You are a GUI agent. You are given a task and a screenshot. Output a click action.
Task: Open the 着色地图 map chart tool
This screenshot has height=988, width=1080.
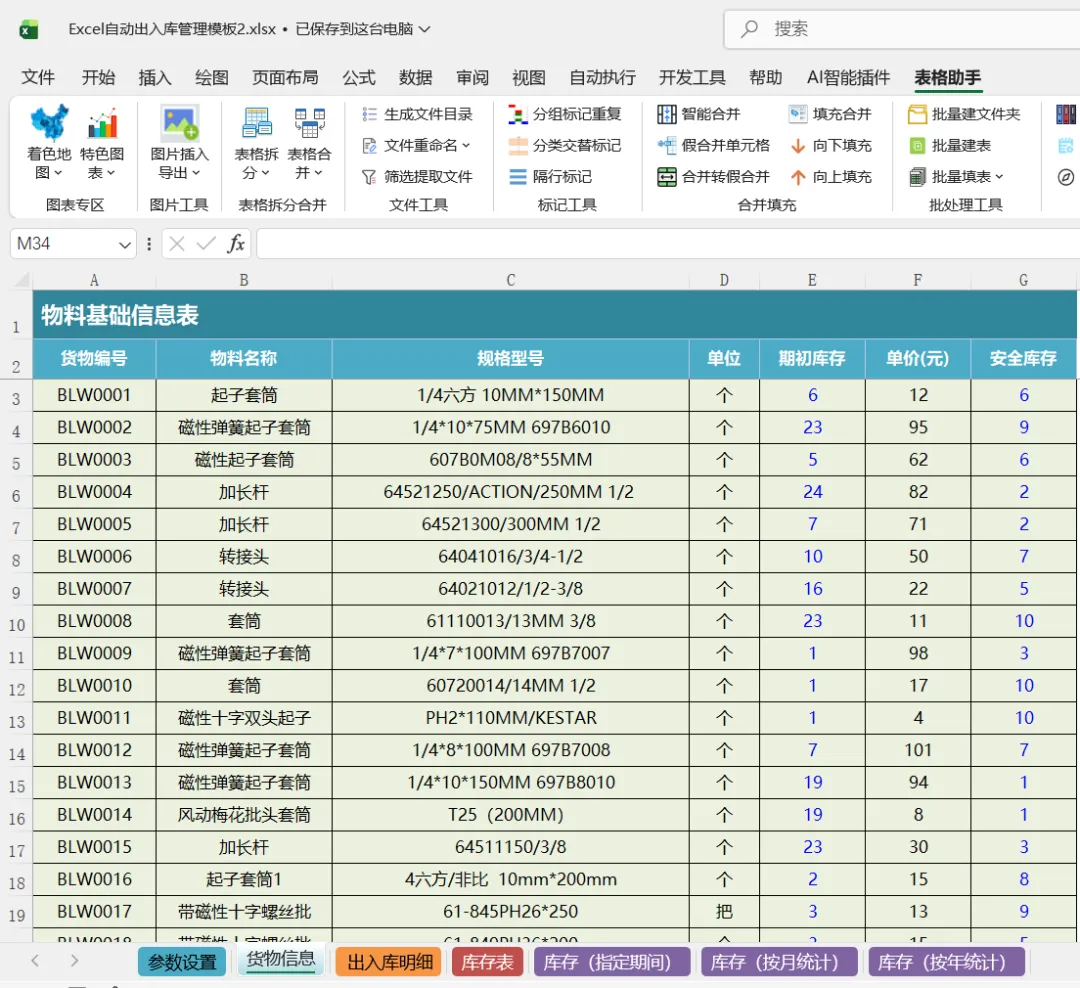coord(49,141)
